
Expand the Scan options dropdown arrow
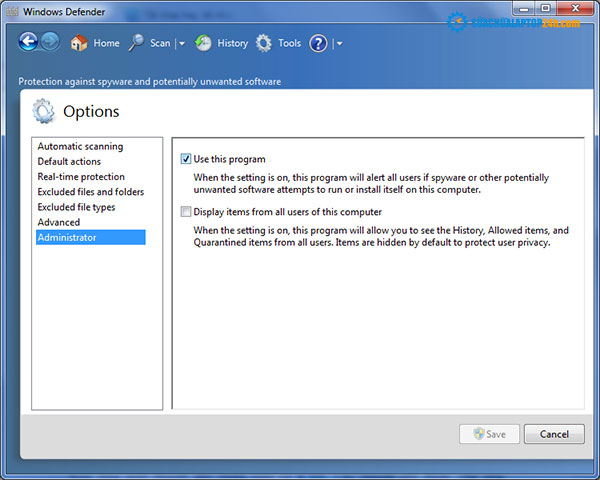click(x=182, y=44)
